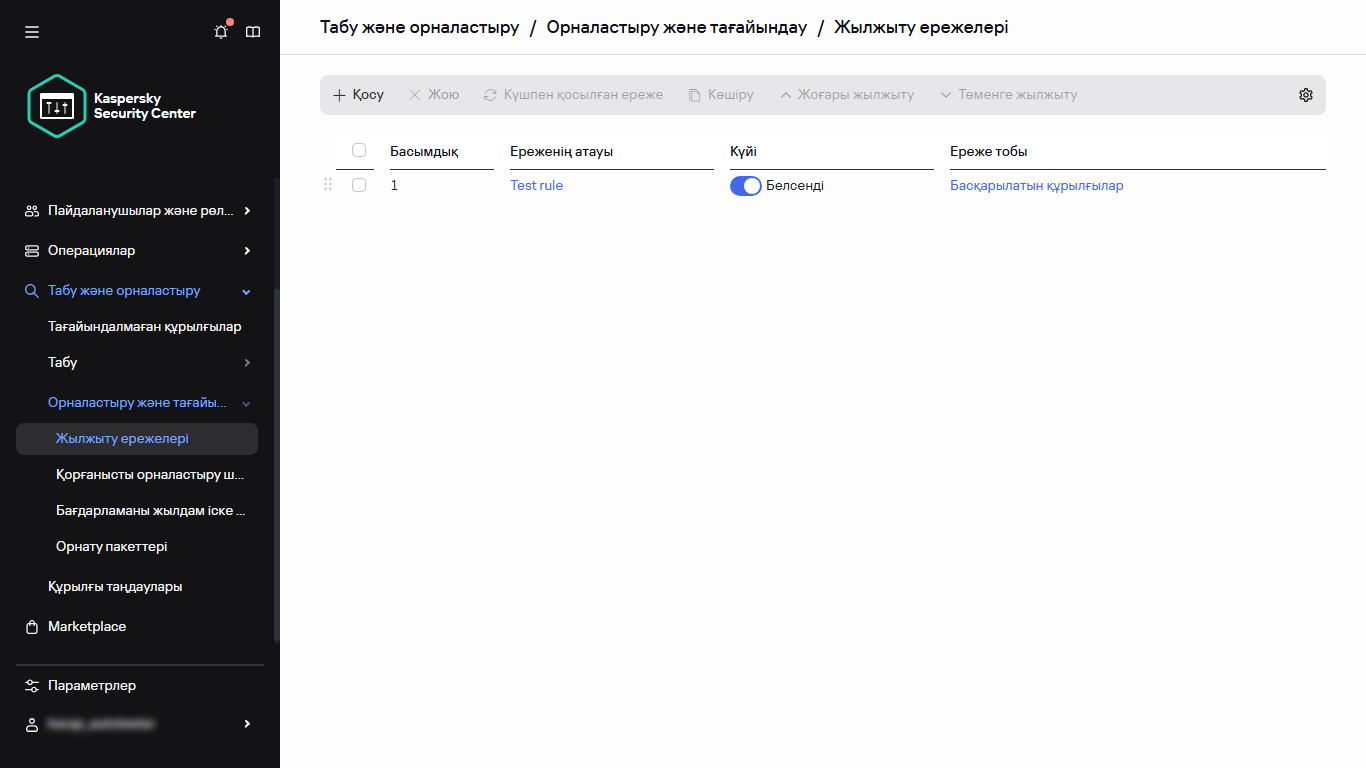Image resolution: width=1366 pixels, height=768 pixels.
Task: Disable the Белсенді toggle for Test rule
Action: click(x=745, y=186)
